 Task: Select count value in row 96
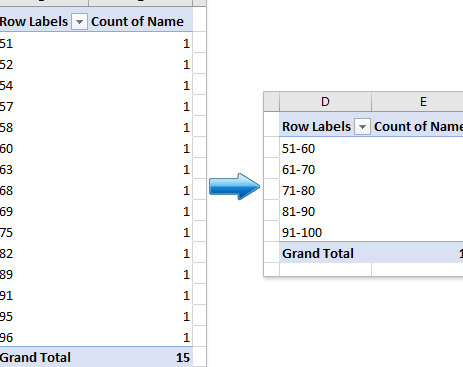coord(186,338)
